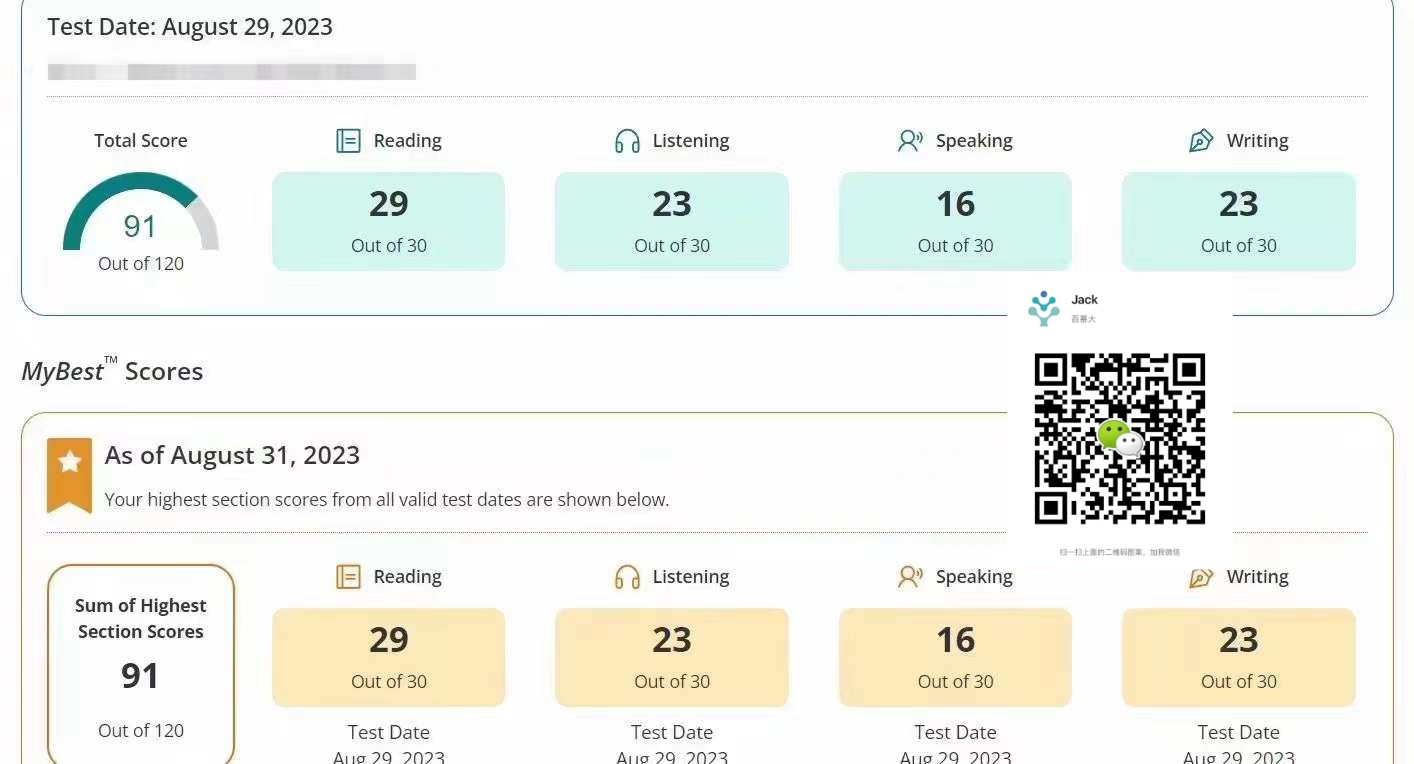
Task: Click the Jack profile avatar icon
Action: [x=1044, y=308]
